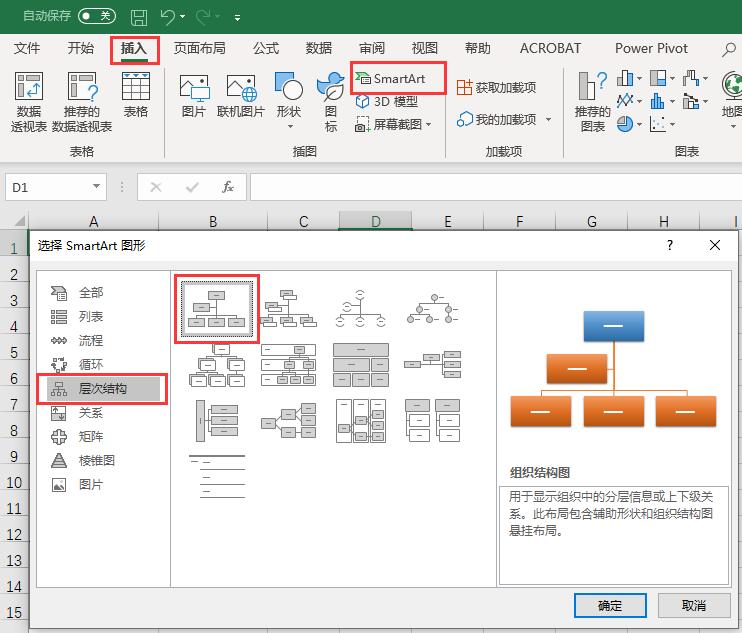This screenshot has height=633, width=742.
Task: Click the Save icon in title bar
Action: (x=139, y=17)
